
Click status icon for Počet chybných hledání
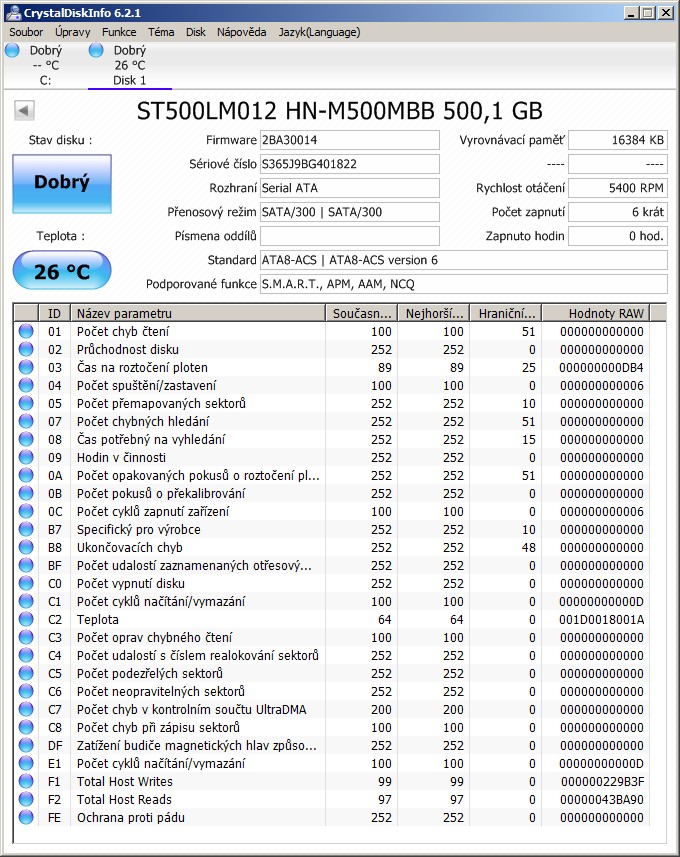[26, 421]
